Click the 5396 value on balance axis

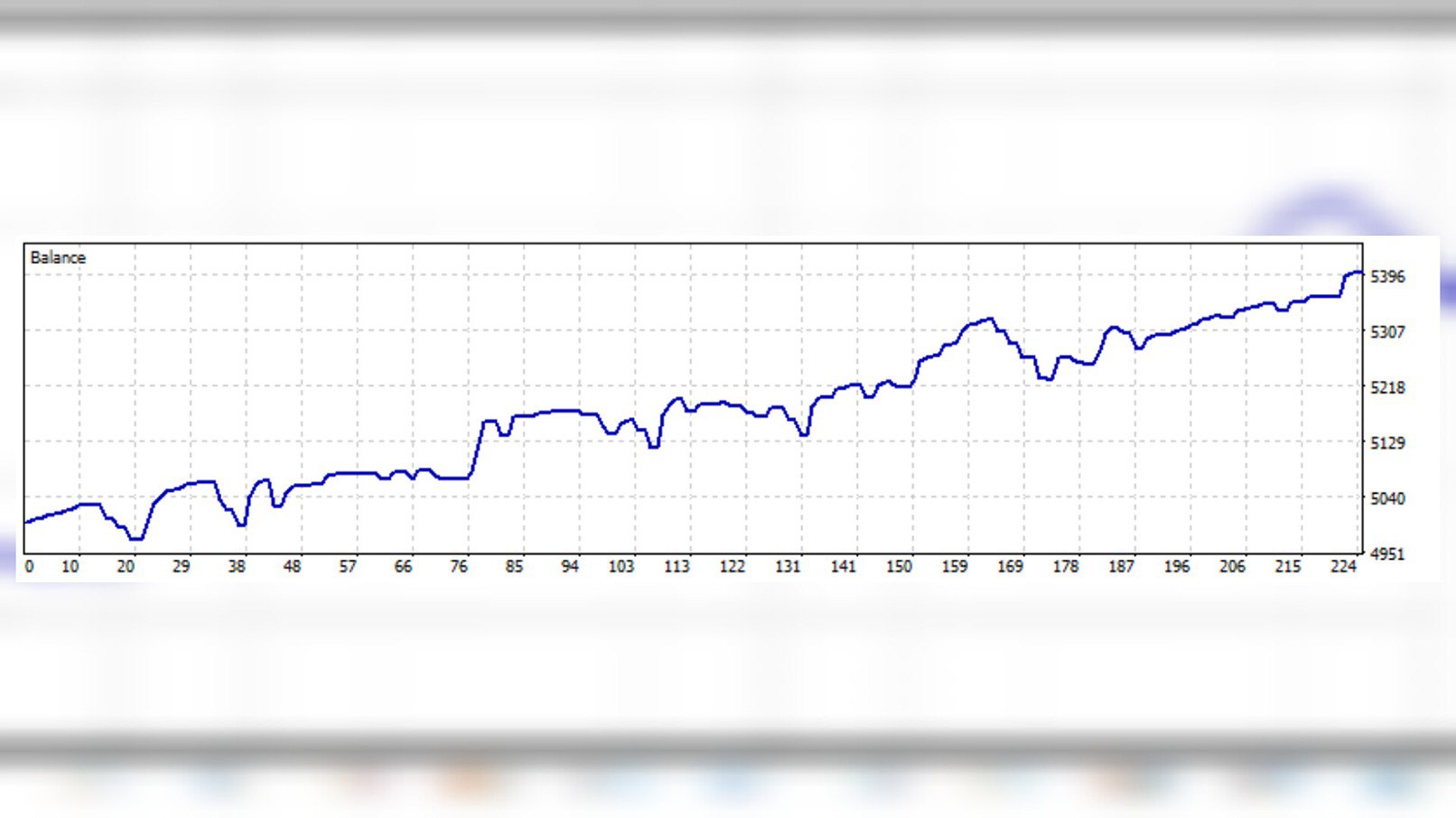click(1387, 277)
